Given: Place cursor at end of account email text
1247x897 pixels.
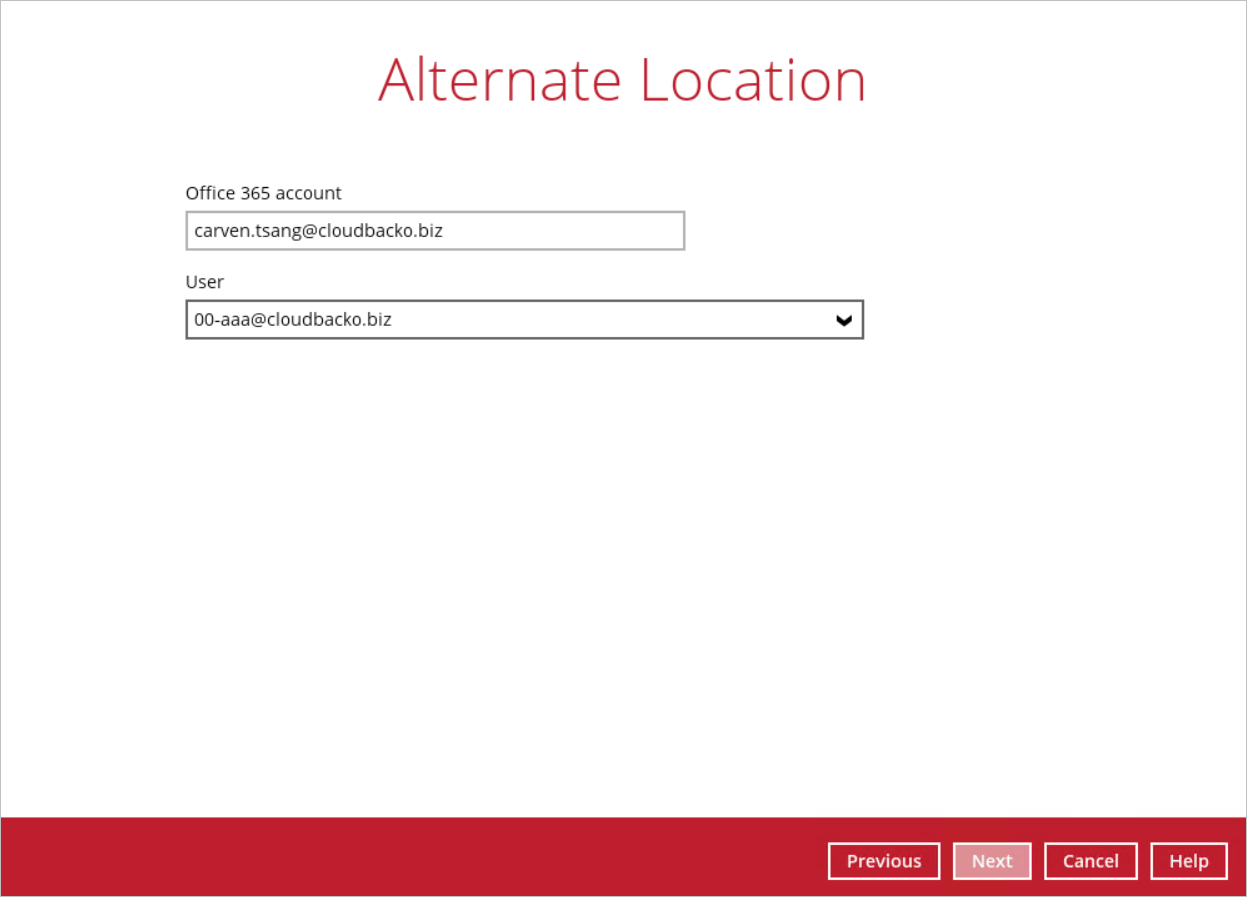Looking at the screenshot, I should [444, 231].
